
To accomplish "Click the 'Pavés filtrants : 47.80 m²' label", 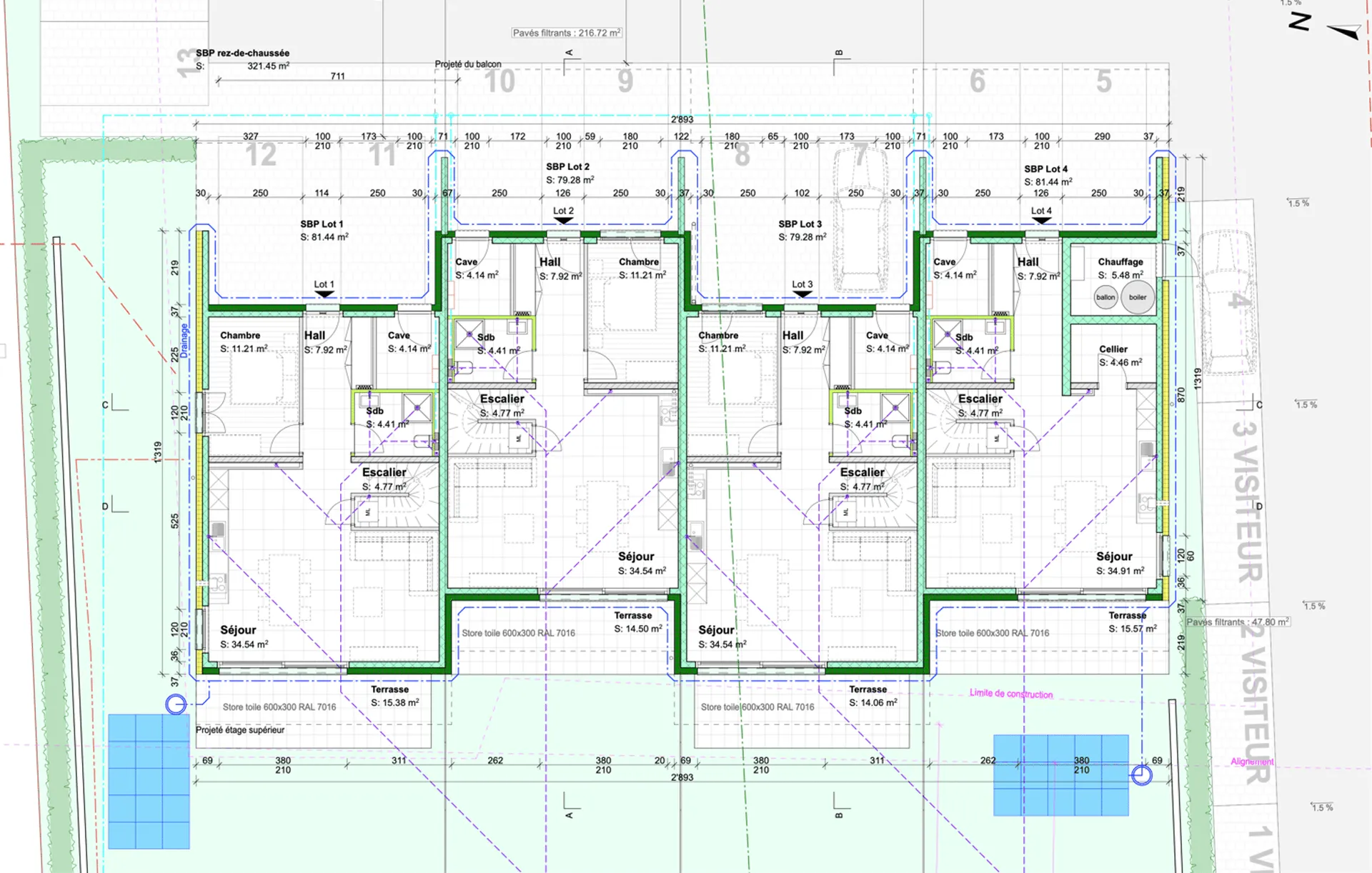I will click(1238, 622).
